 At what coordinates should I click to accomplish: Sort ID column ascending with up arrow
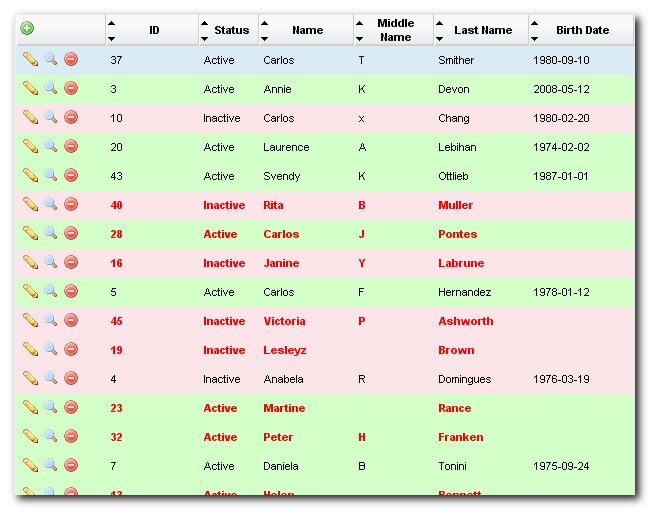point(111,23)
